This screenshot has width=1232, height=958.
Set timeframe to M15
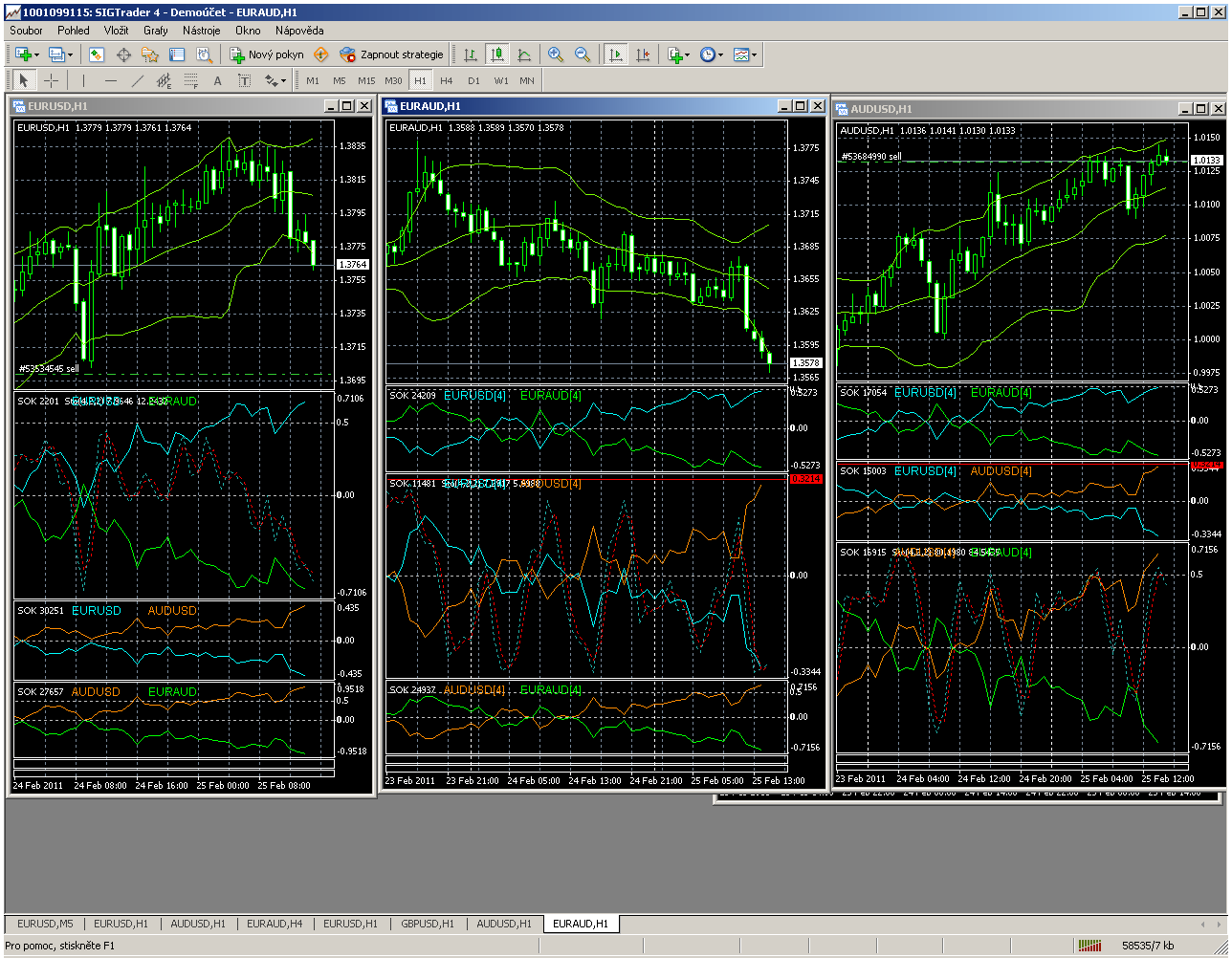click(366, 80)
